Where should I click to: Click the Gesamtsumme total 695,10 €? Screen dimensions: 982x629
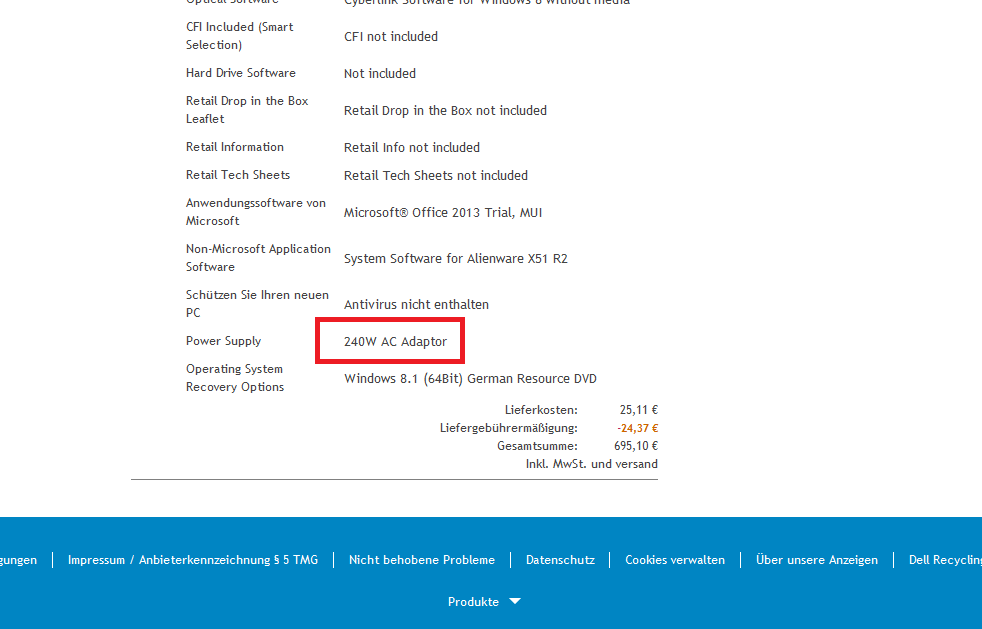tap(635, 446)
